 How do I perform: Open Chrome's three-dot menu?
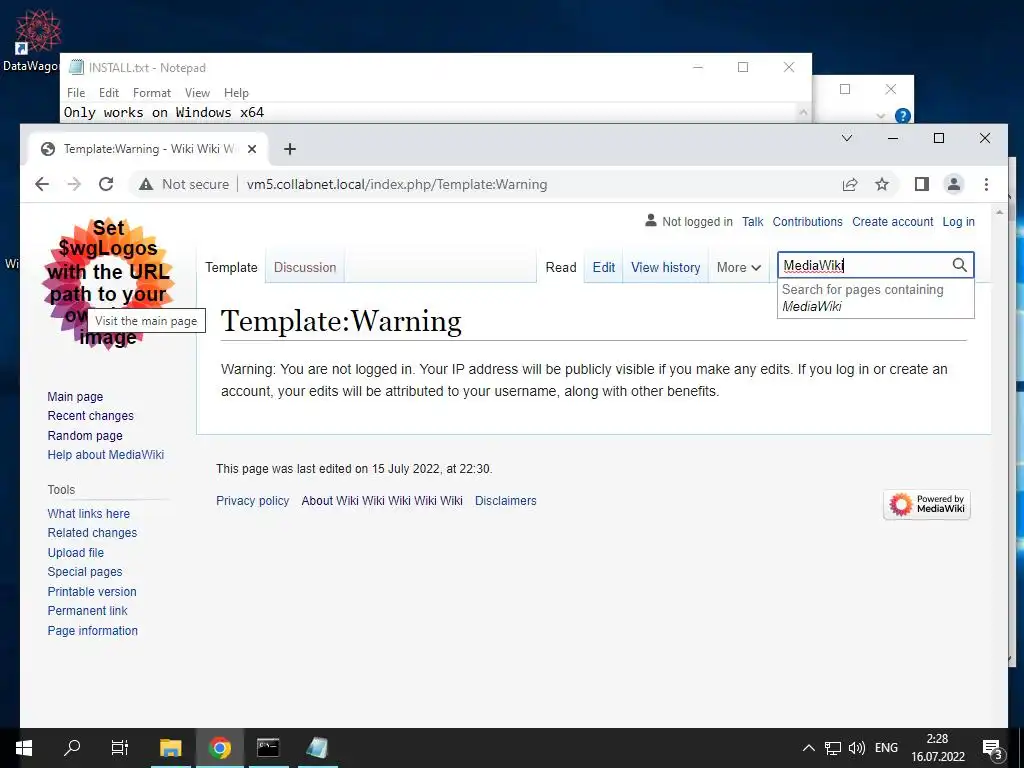coord(986,184)
